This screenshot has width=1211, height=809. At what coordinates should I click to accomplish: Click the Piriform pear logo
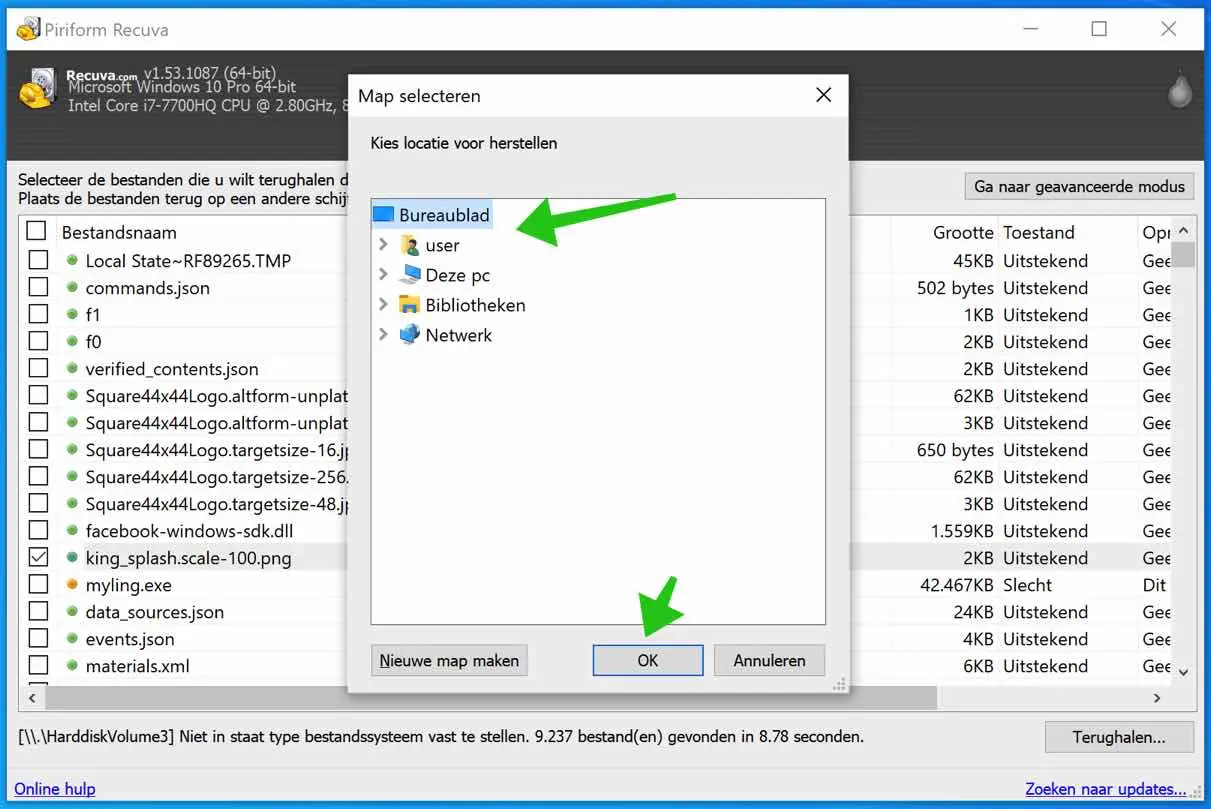(x=1181, y=90)
